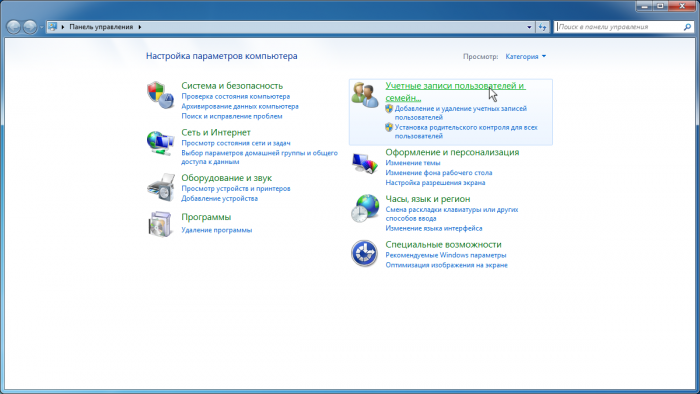This screenshot has width=700, height=394.
Task: Click the refresh button in address bar
Action: (x=542, y=27)
